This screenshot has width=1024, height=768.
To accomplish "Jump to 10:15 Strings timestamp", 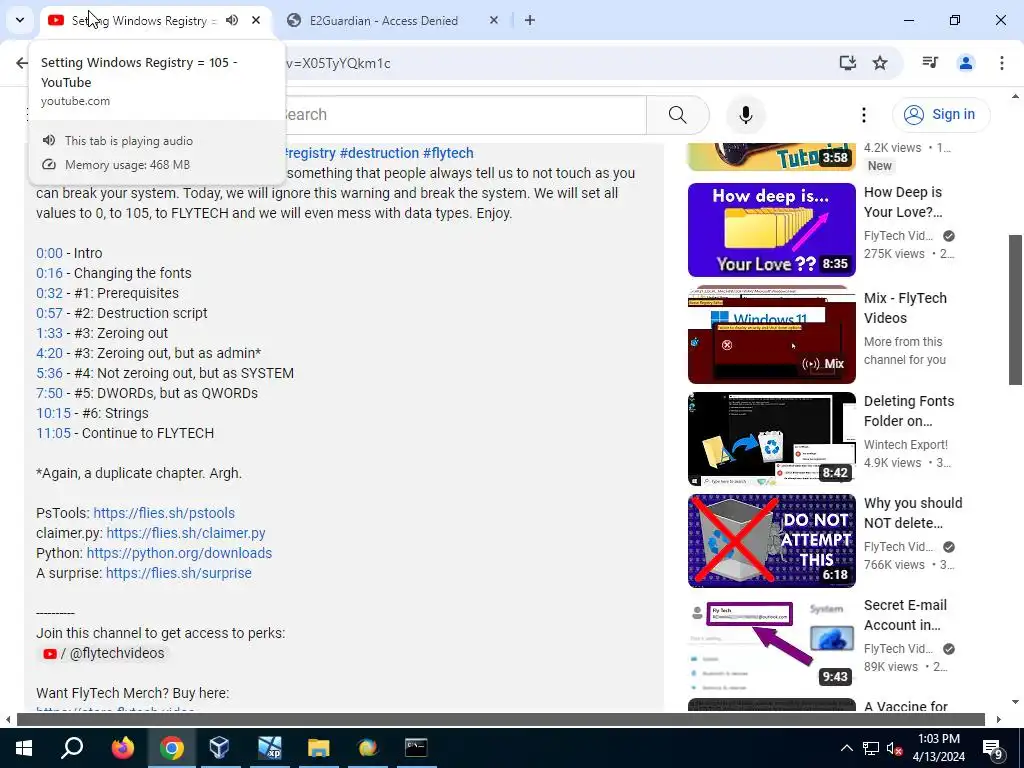I will click(x=54, y=413).
